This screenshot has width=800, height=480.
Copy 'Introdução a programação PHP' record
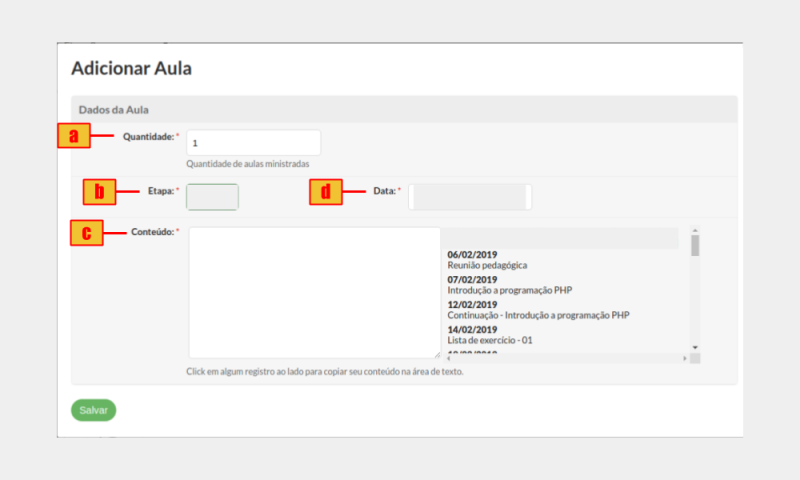tap(510, 290)
